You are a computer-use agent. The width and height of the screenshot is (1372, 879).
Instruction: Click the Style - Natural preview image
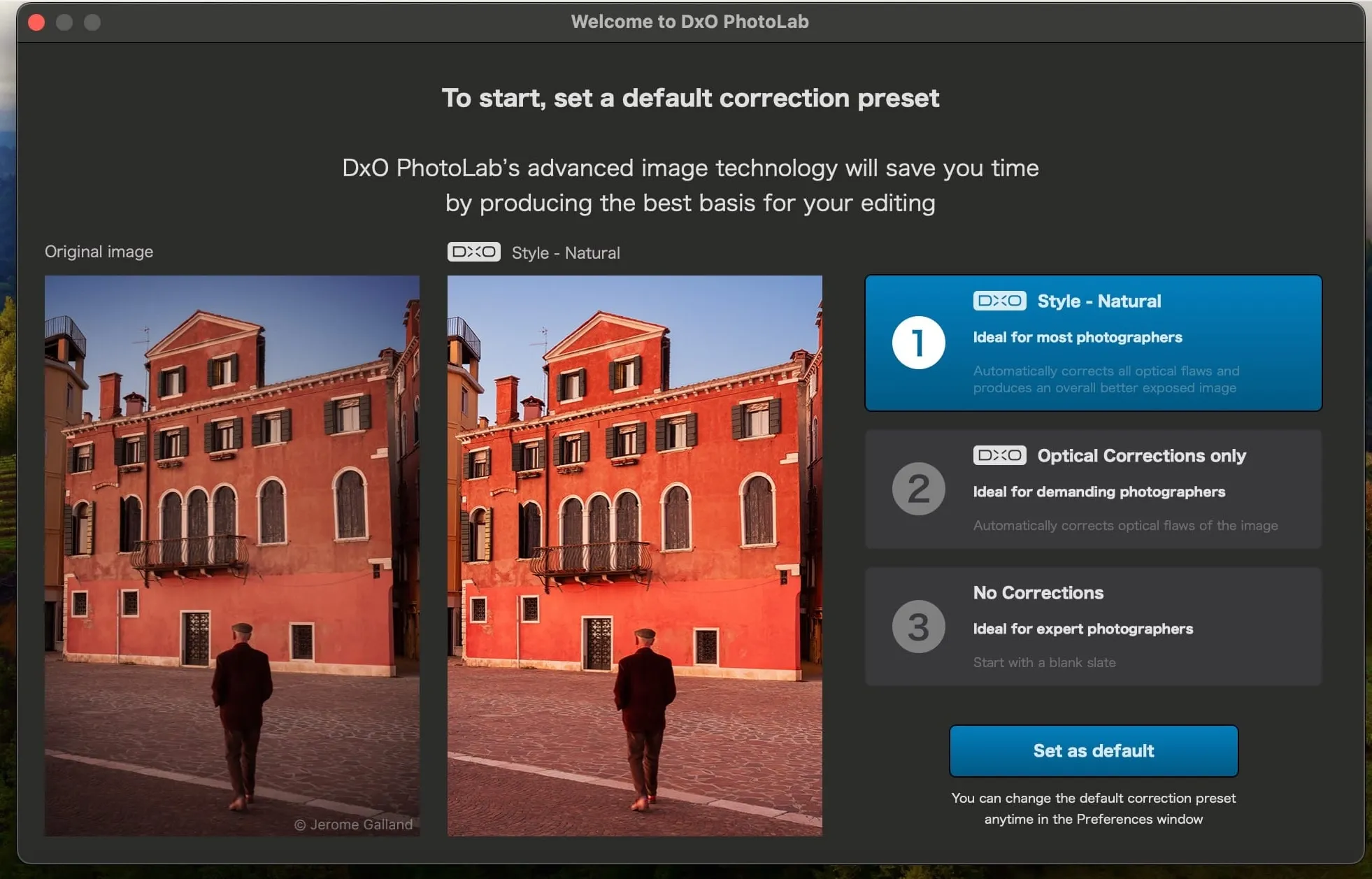pos(634,552)
